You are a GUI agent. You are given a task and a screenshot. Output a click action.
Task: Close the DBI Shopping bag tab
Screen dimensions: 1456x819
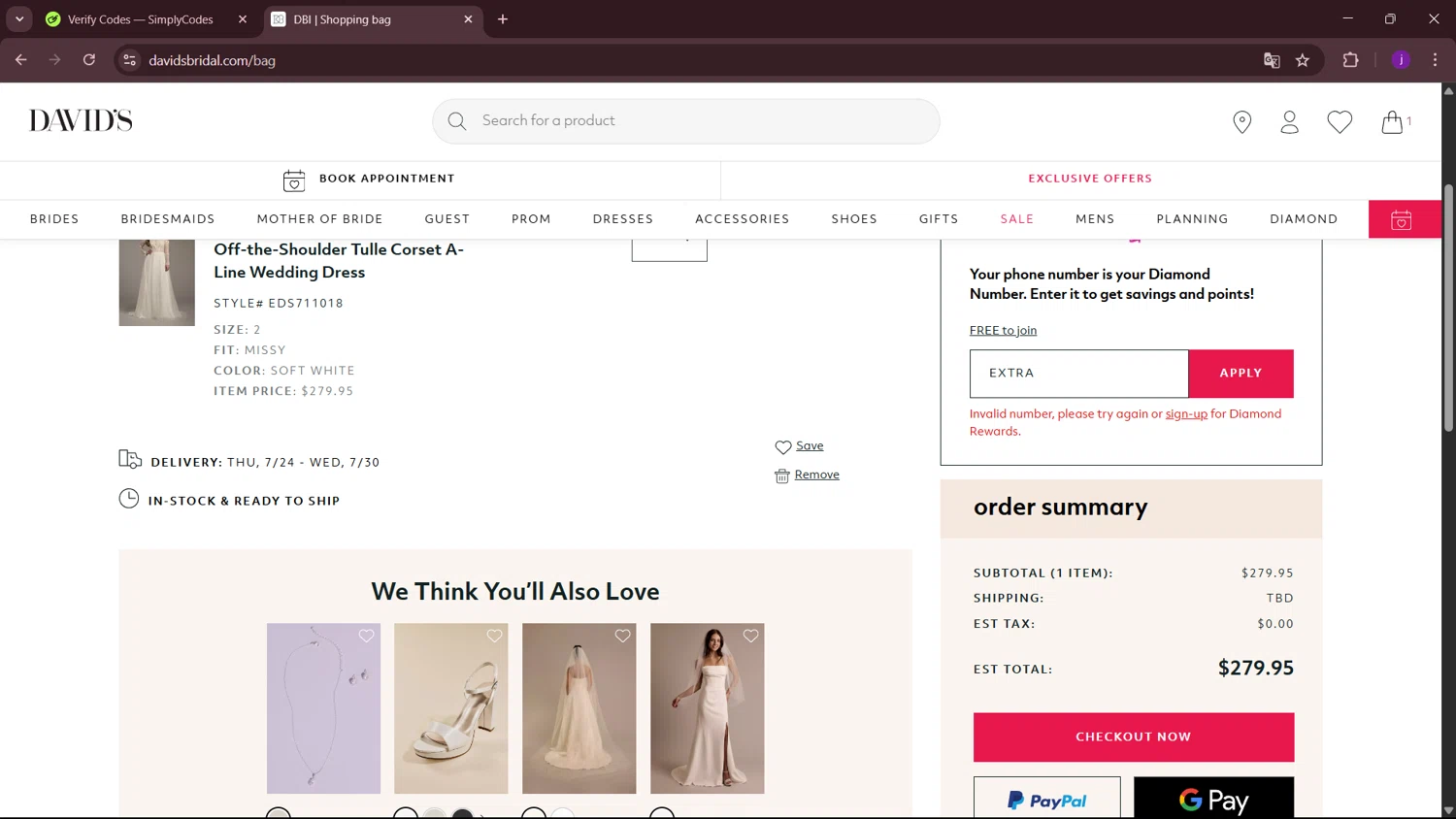(468, 19)
